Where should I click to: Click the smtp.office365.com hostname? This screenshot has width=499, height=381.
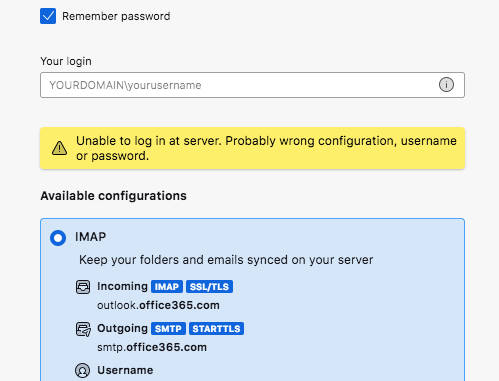click(x=152, y=347)
